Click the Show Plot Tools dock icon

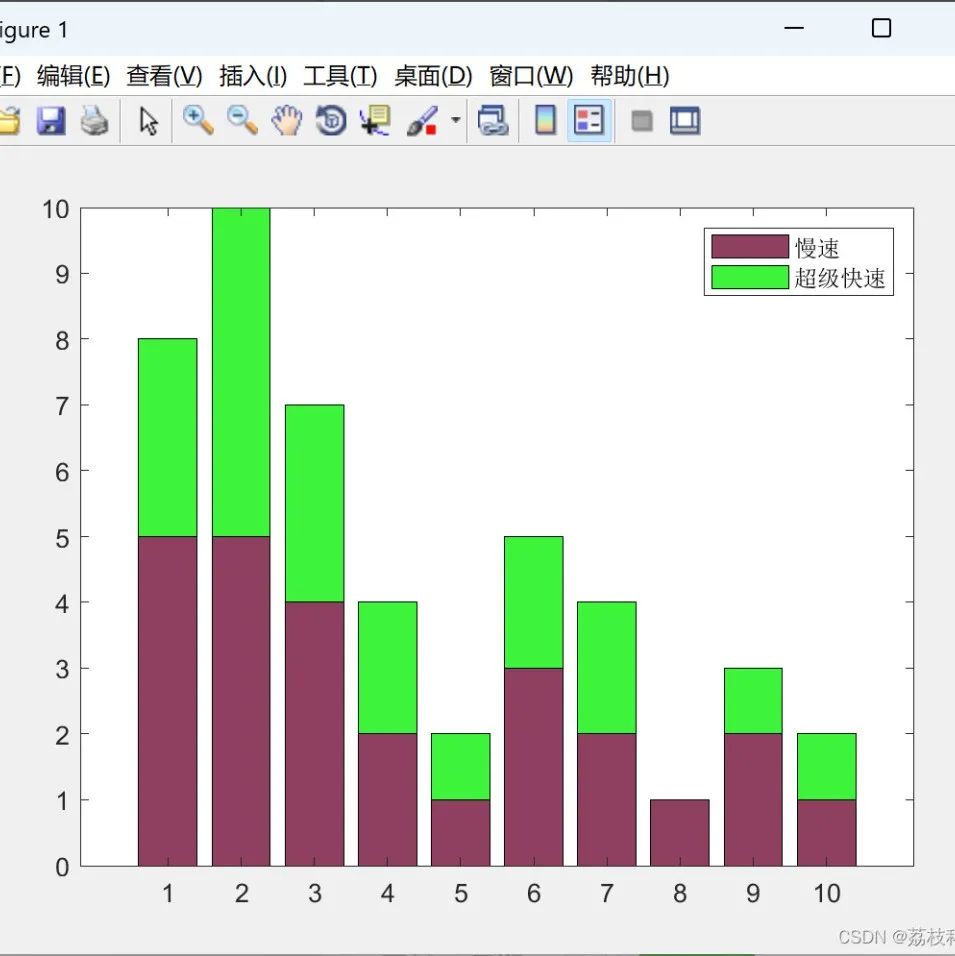(x=685, y=120)
